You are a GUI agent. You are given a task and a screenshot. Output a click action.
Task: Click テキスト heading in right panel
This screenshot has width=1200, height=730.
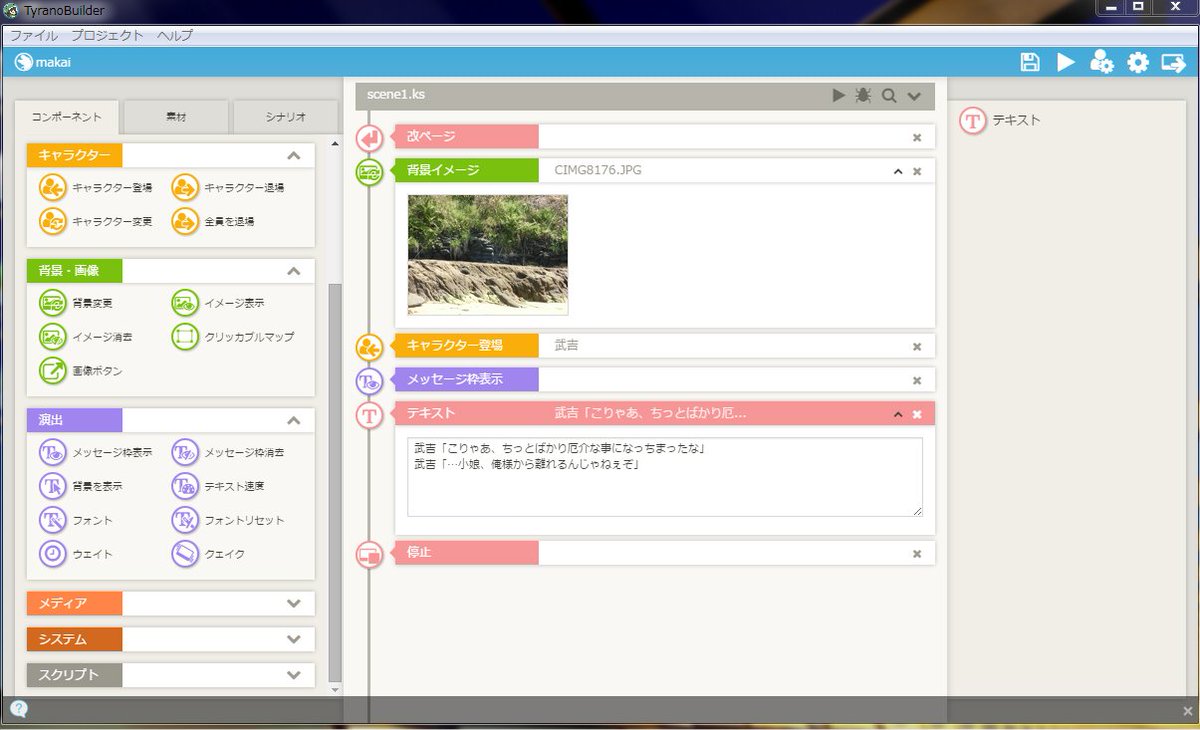click(x=1016, y=120)
